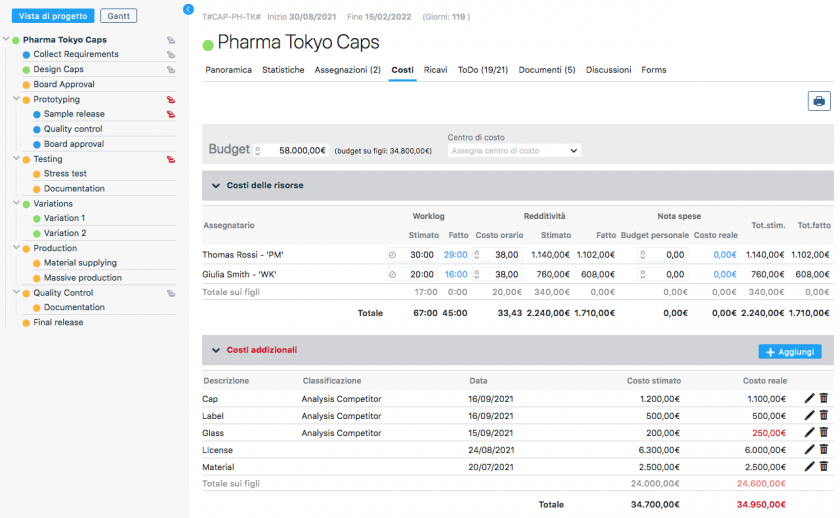Click circle icon beside Thomas Rossi worklog
840x518 pixels.
[x=392, y=255]
